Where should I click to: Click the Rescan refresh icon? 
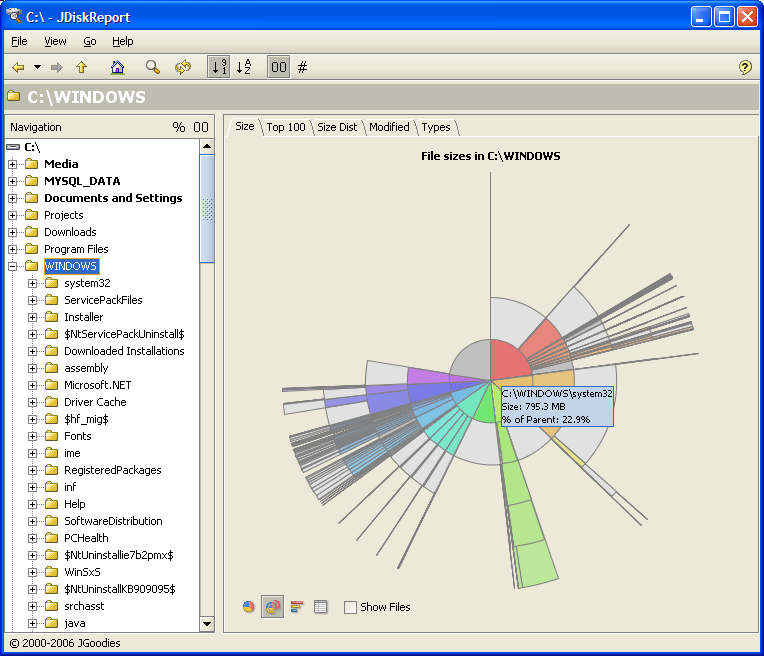(x=183, y=67)
